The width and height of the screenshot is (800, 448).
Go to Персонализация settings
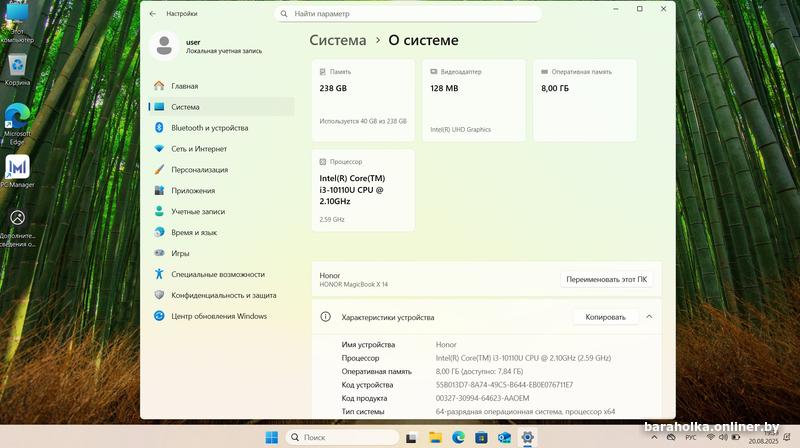pos(221,169)
